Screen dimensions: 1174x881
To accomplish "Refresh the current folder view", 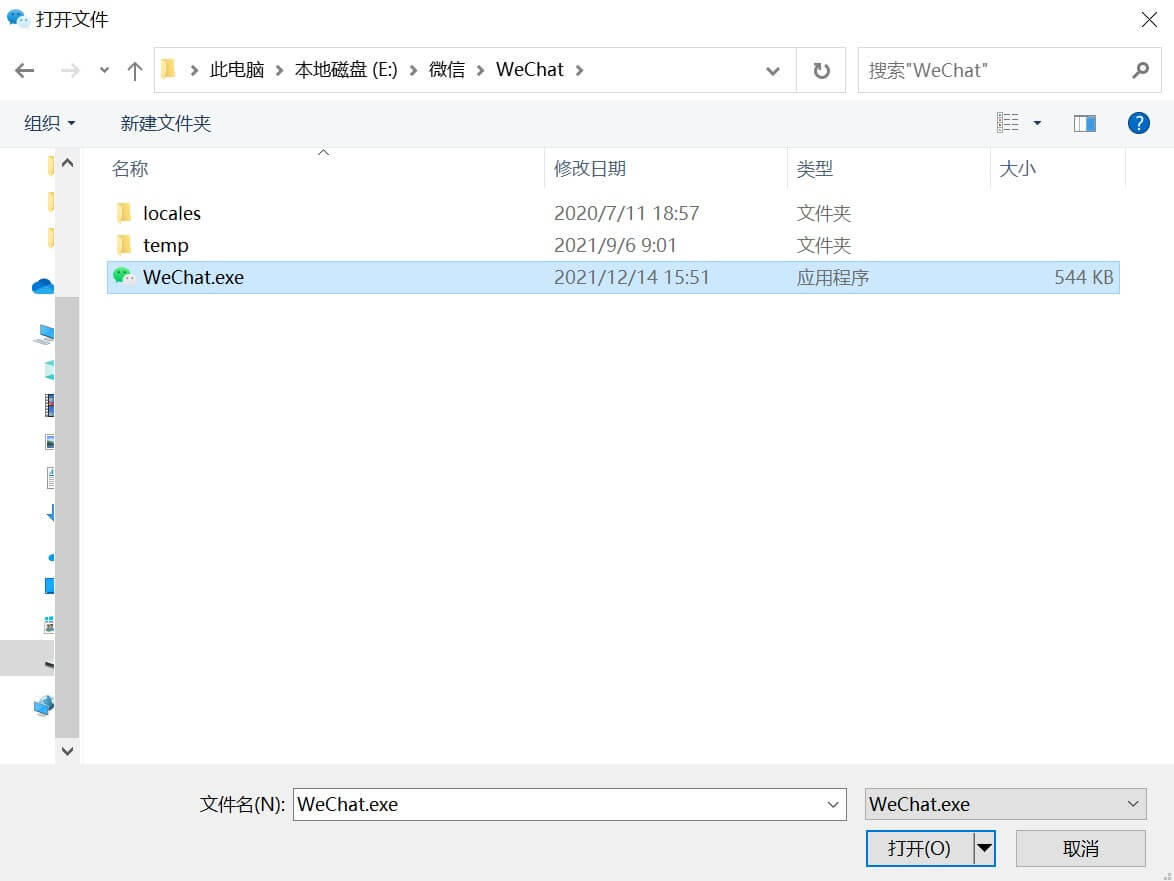I will coord(820,70).
